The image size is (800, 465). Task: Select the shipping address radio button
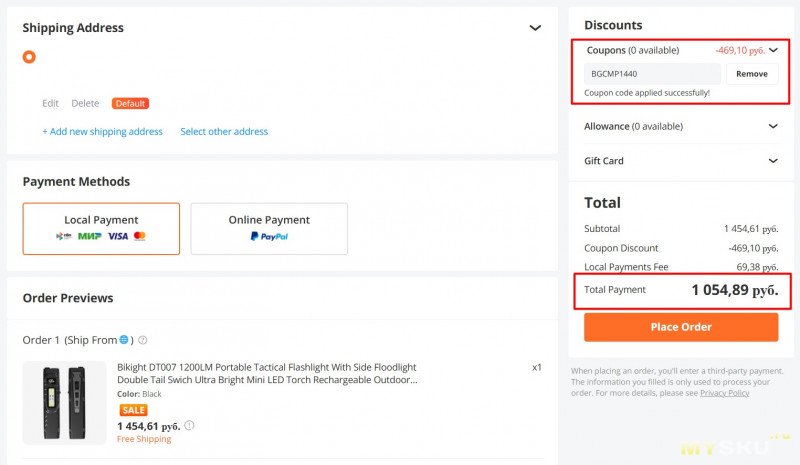click(29, 57)
